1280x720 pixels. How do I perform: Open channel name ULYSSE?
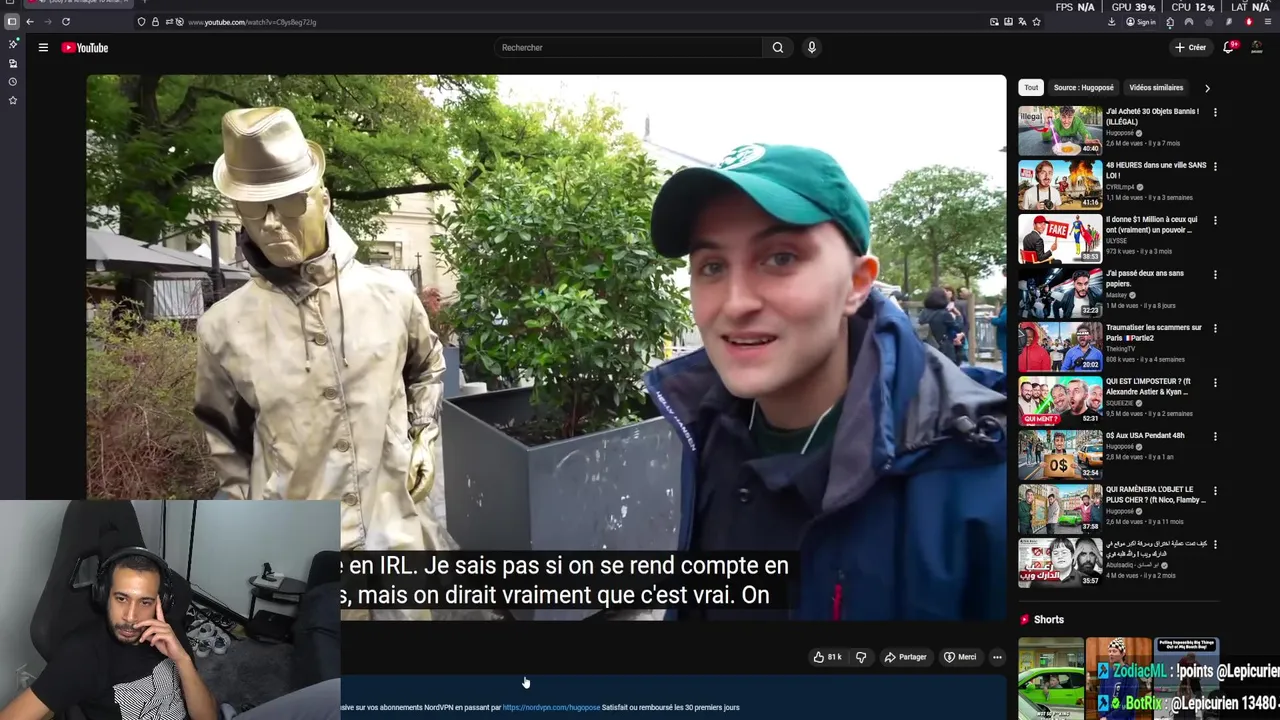(x=1116, y=241)
